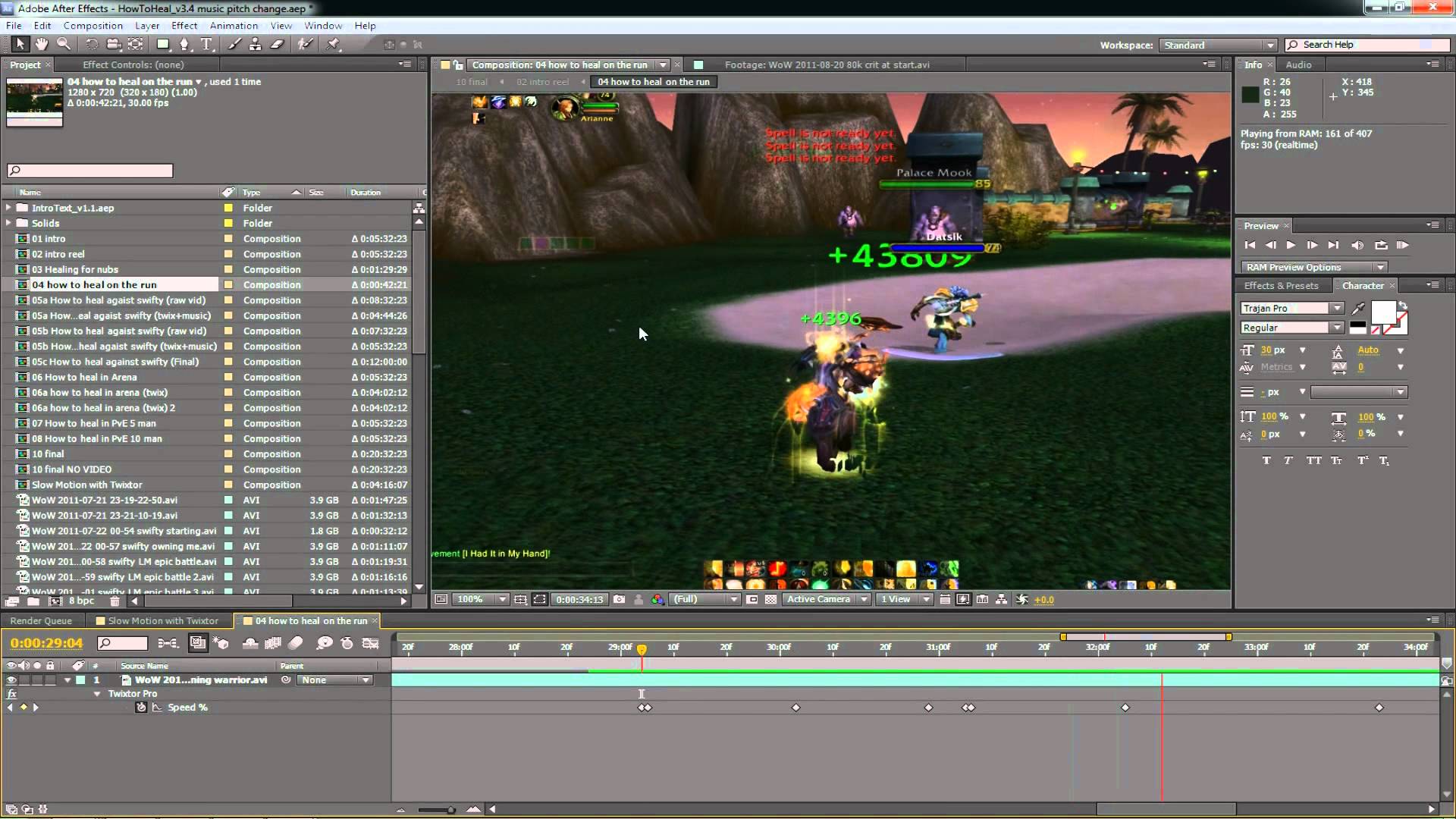Toggle the Twixtor Pro fx switch
The height and width of the screenshot is (819, 1456).
[x=11, y=694]
